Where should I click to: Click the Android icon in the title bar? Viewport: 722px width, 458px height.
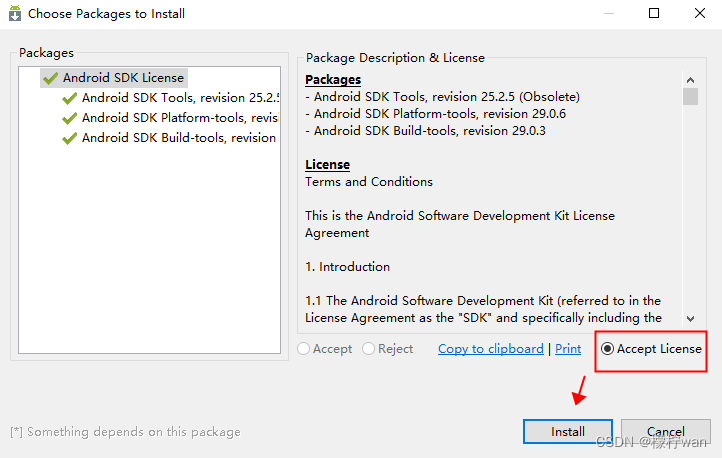coord(15,14)
